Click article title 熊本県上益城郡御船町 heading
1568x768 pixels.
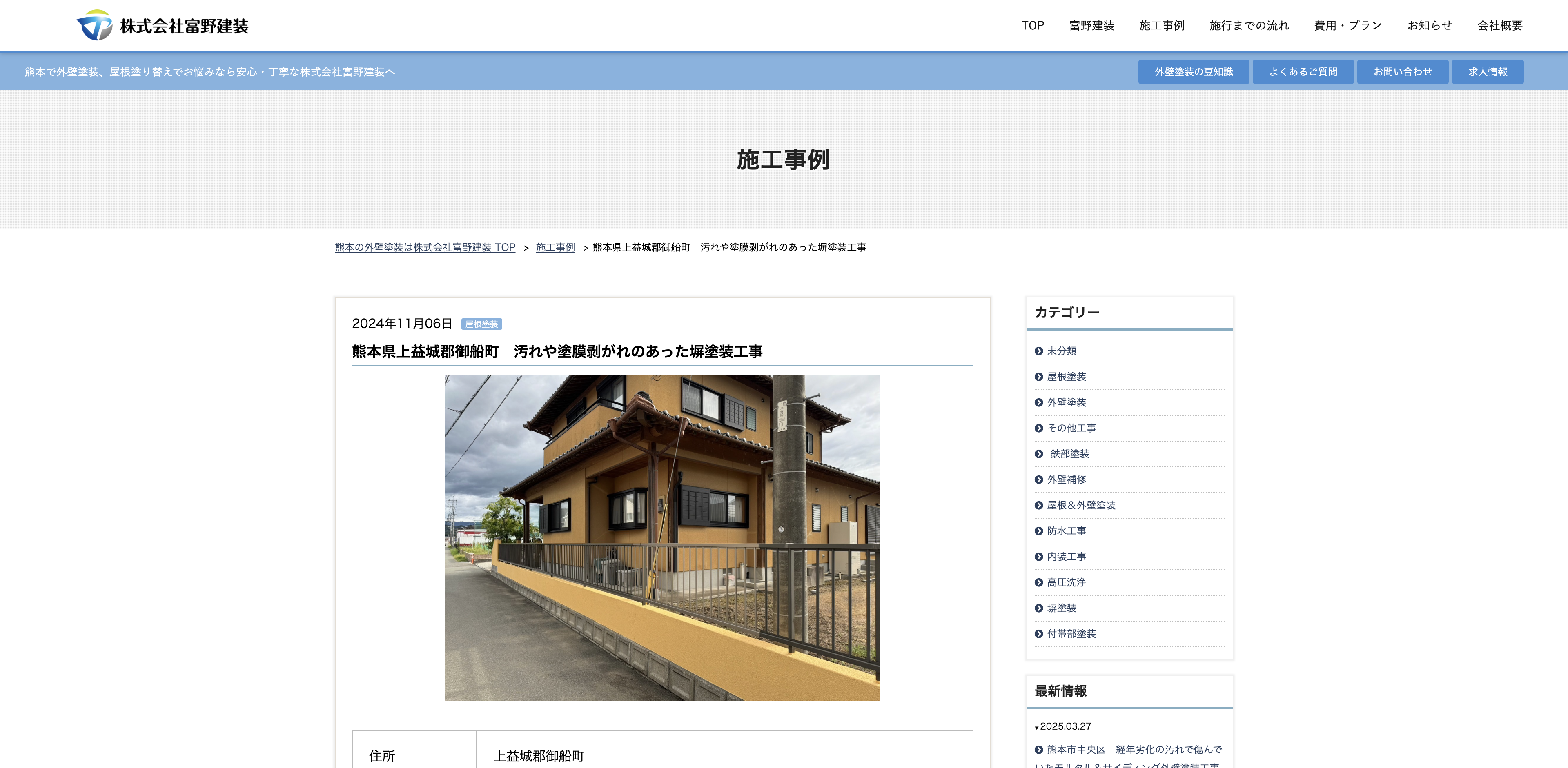coord(557,351)
